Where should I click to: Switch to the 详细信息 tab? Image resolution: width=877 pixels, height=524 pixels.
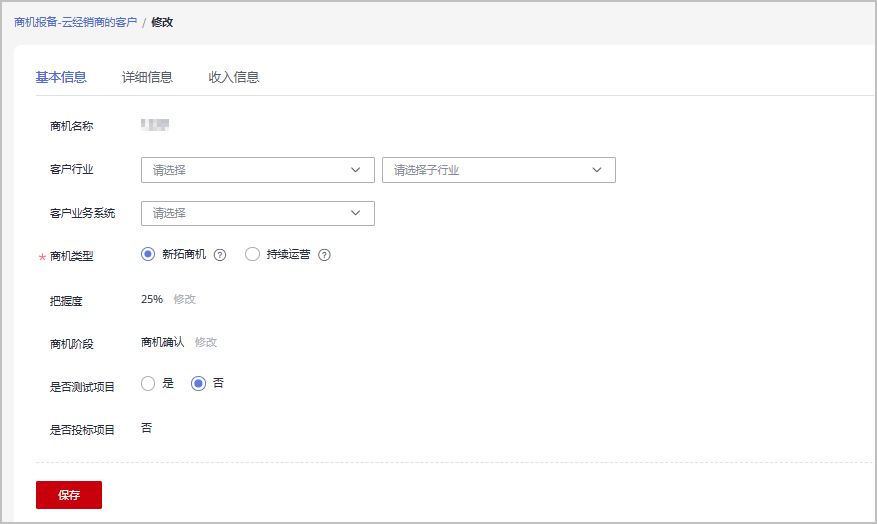pos(147,77)
